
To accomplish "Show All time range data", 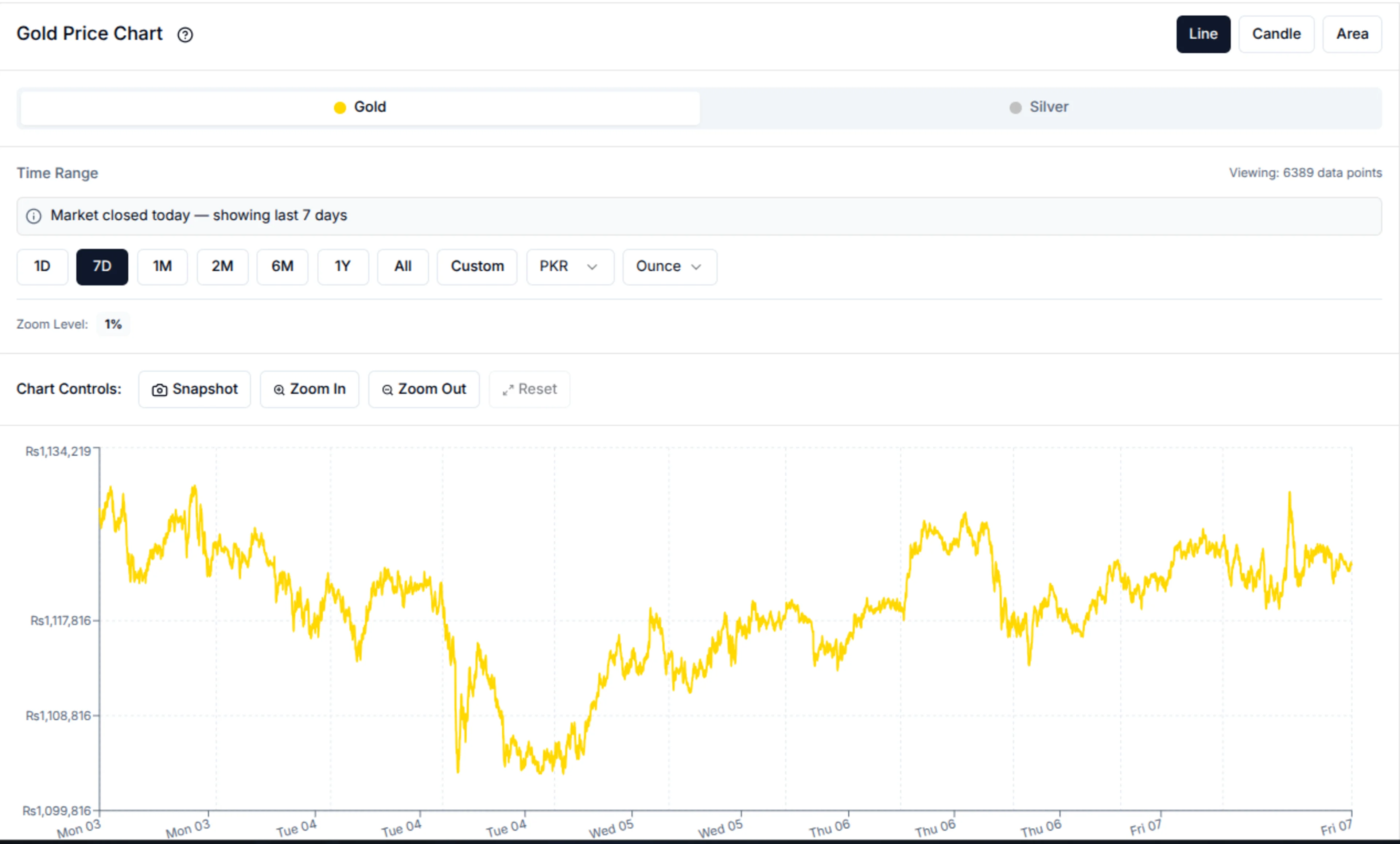I will 403,267.
